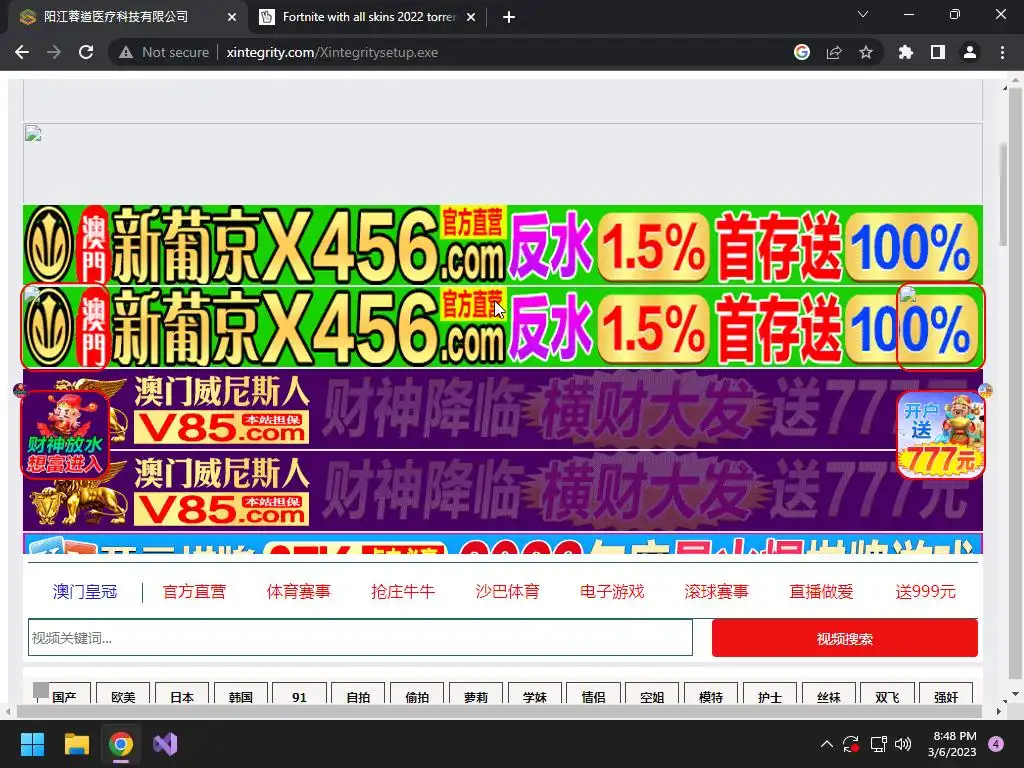Select the 双飞 category button
The height and width of the screenshot is (768, 1024).
click(887, 694)
